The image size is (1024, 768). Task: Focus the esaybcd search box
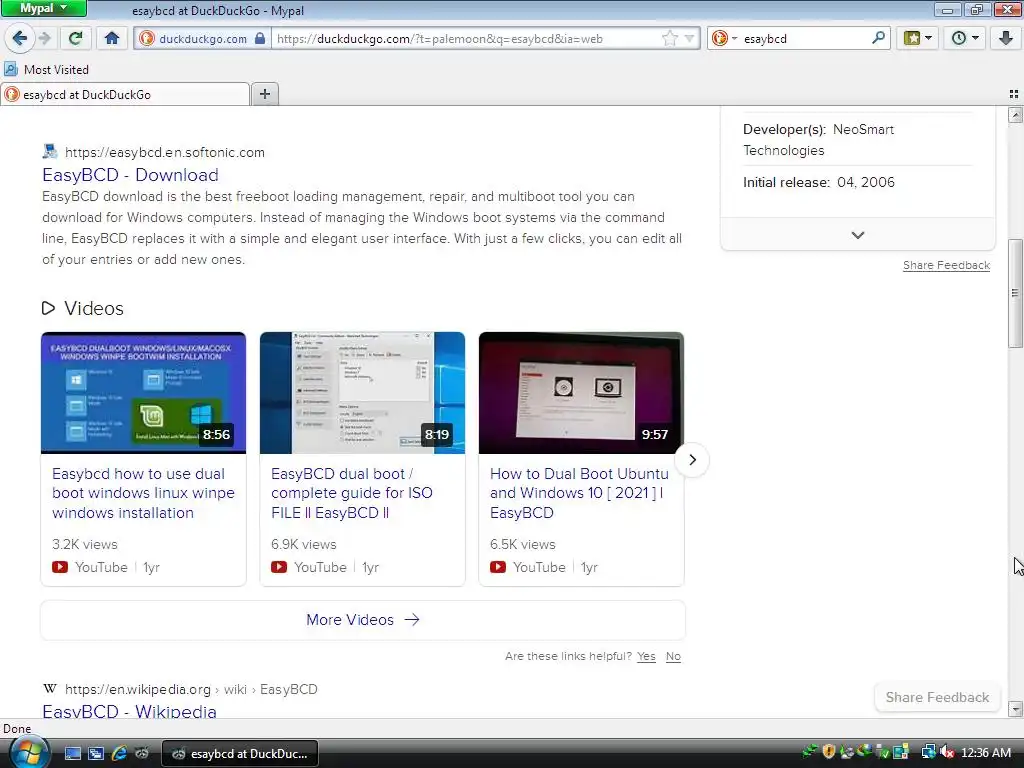pos(805,39)
